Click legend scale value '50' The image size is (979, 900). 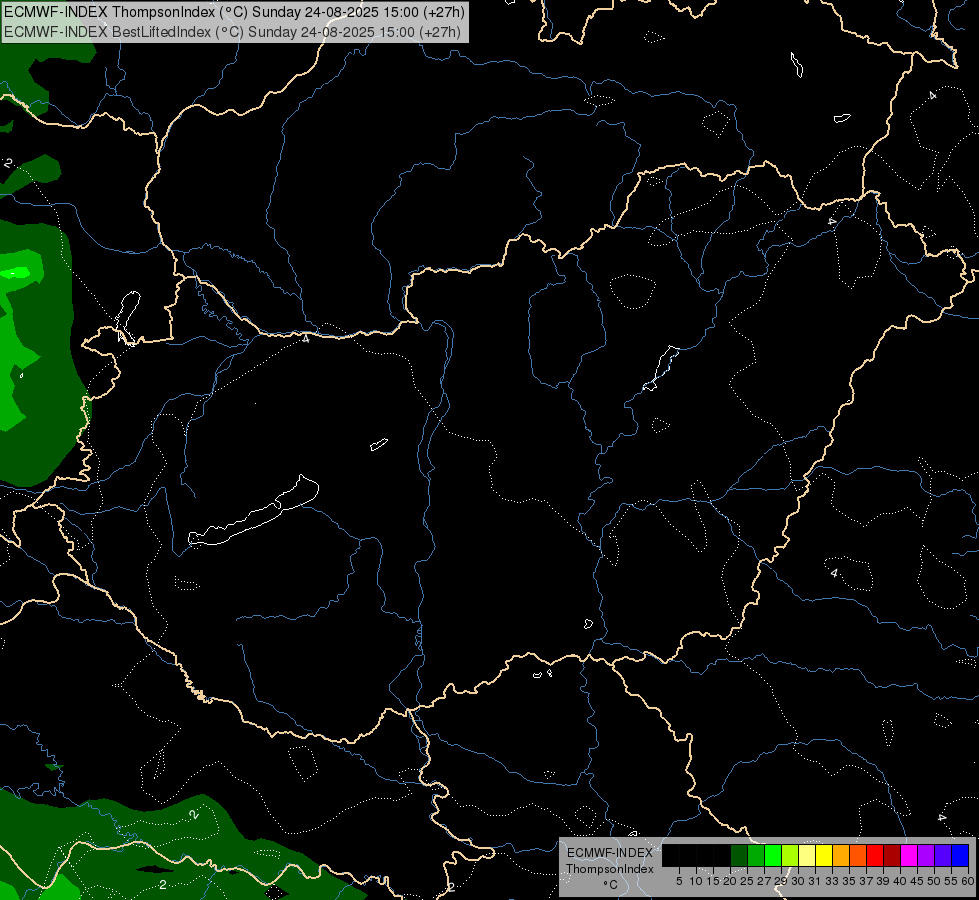(x=934, y=881)
